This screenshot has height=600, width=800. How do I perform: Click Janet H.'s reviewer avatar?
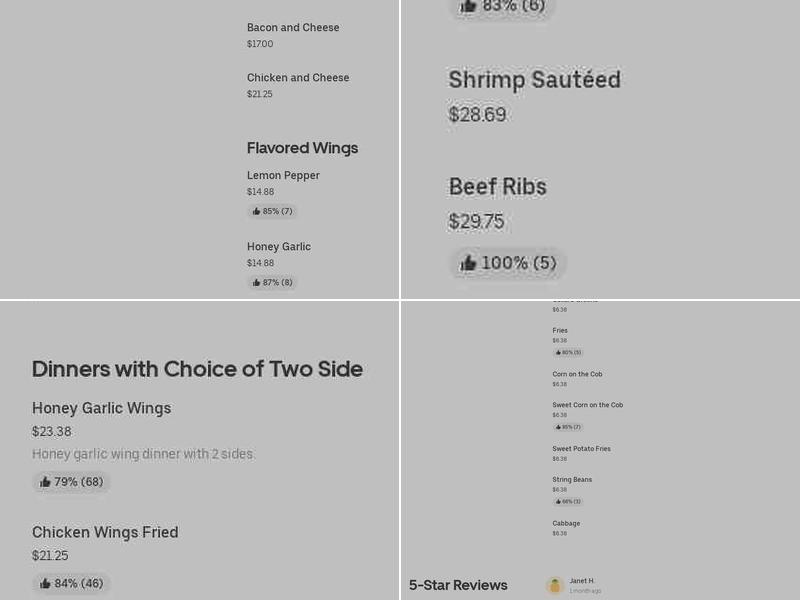click(x=555, y=586)
